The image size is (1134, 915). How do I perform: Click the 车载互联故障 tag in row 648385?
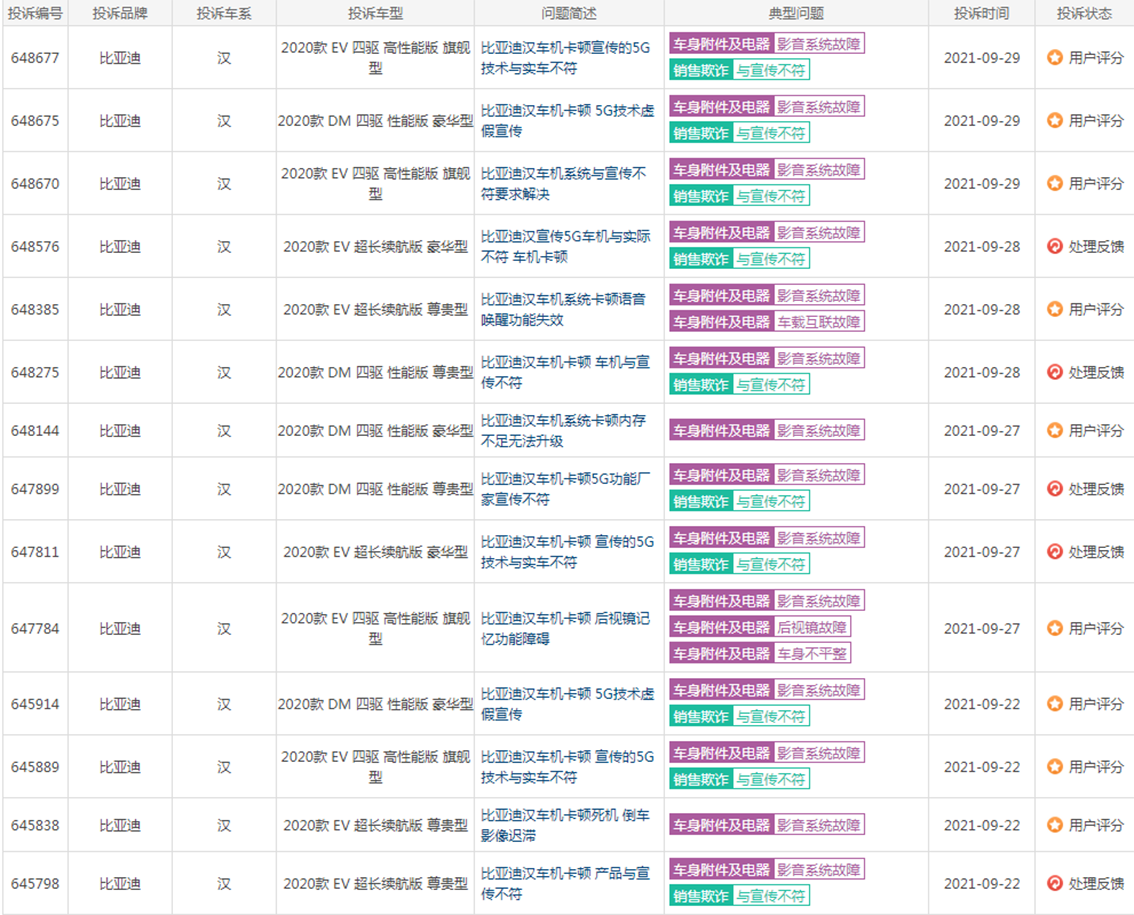point(819,322)
